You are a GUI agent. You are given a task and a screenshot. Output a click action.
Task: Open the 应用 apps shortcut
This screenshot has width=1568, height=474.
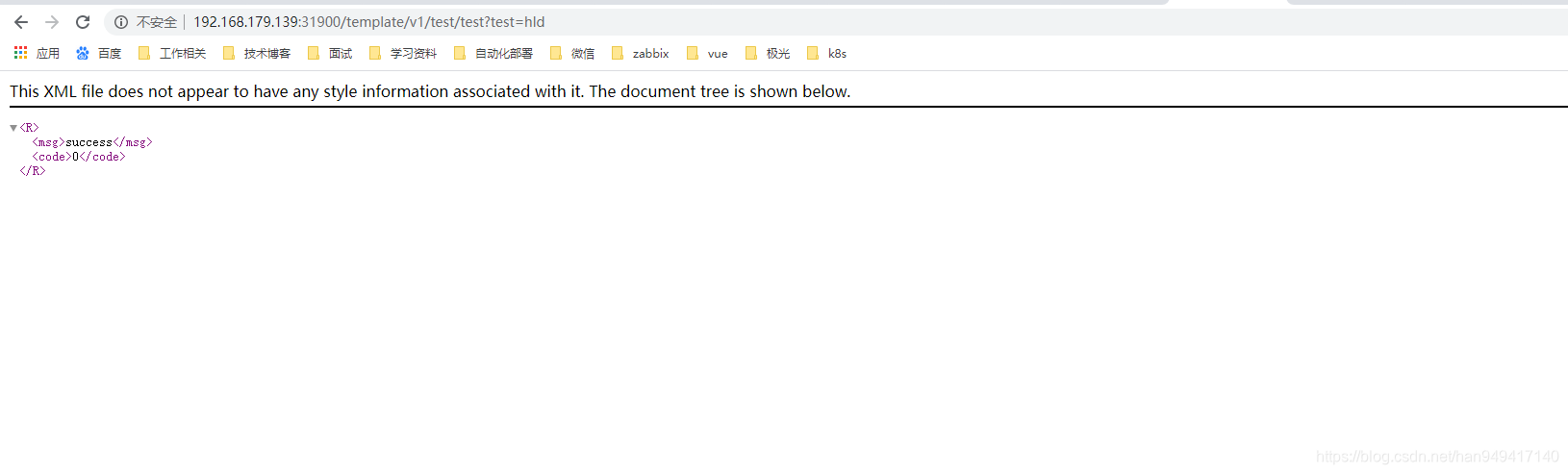pyautogui.click(x=37, y=54)
